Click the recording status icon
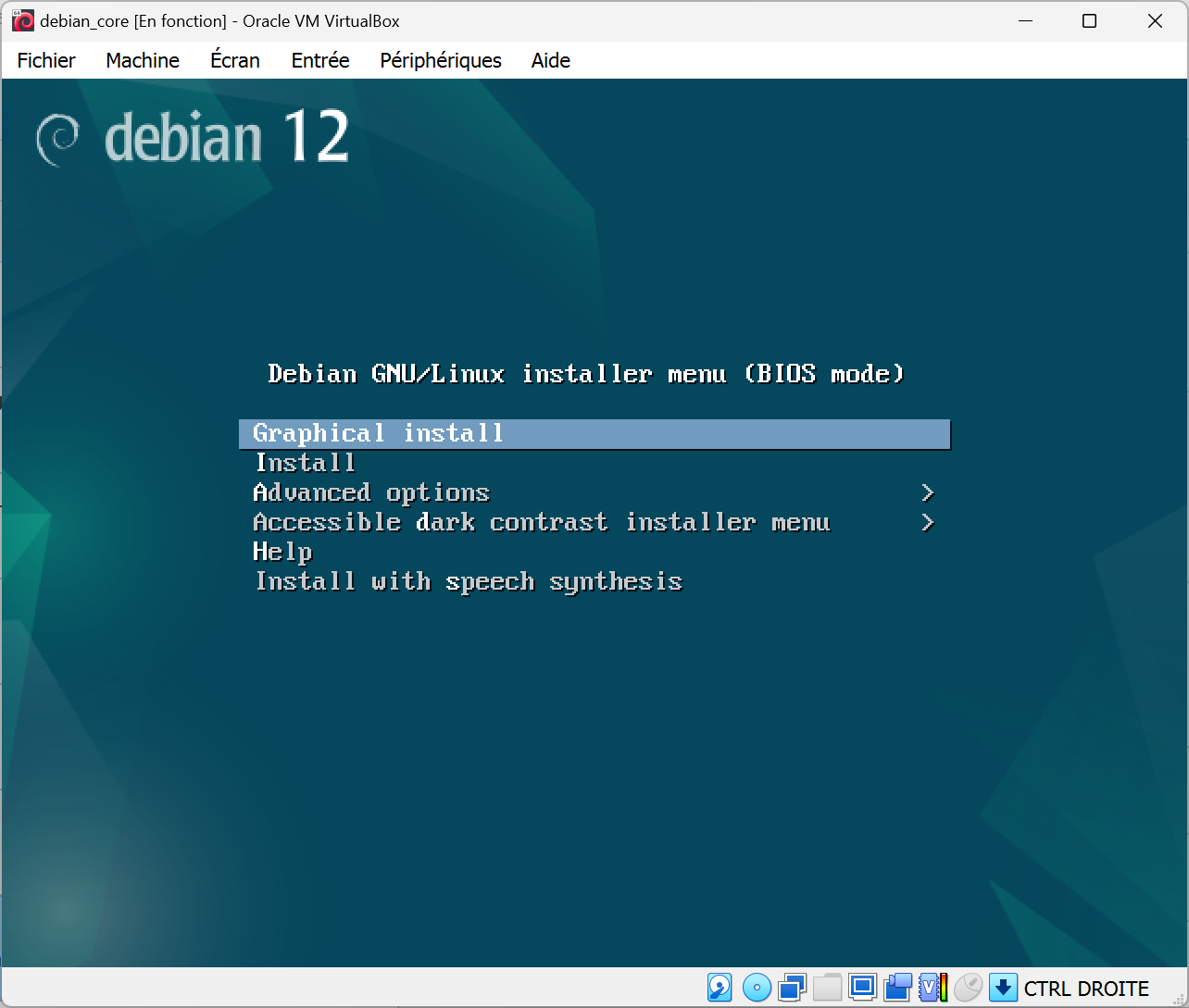Screen dimensions: 1189x1008 (x=897, y=988)
